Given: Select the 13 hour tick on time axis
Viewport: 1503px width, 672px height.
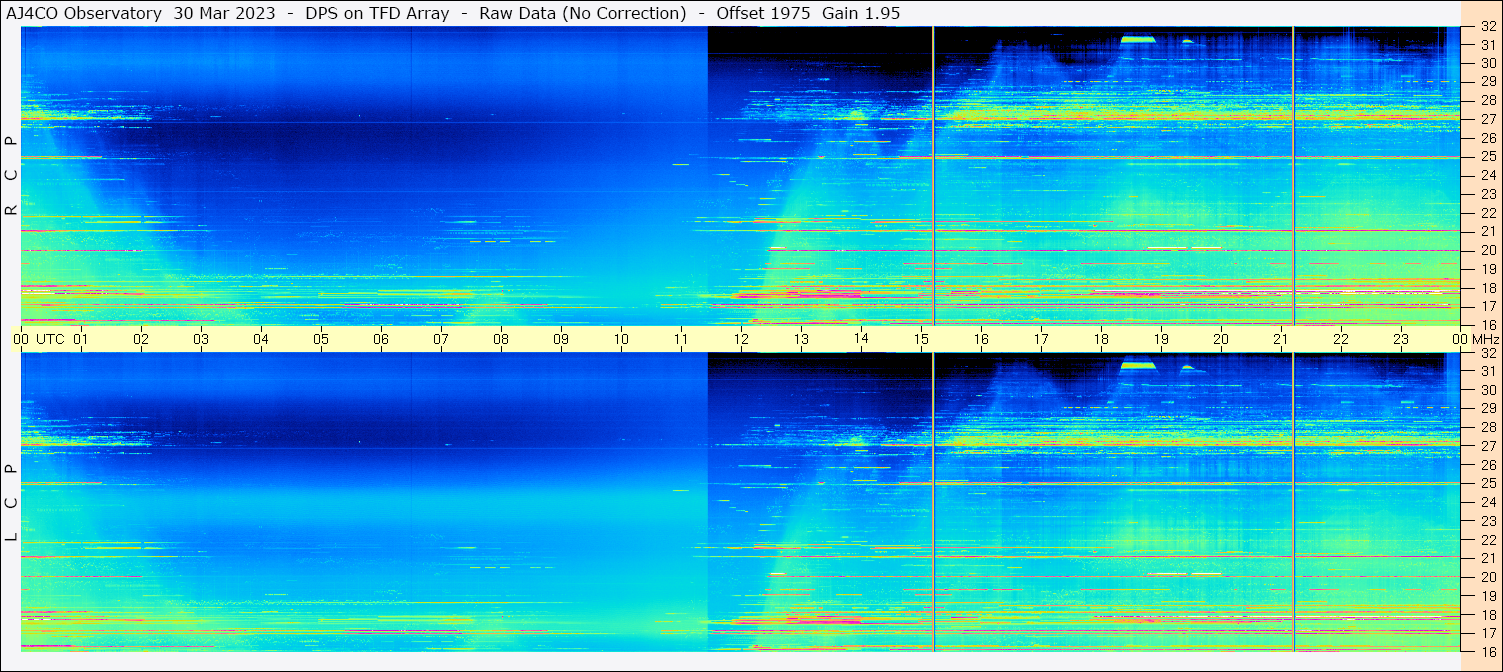Looking at the screenshot, I should tap(801, 339).
